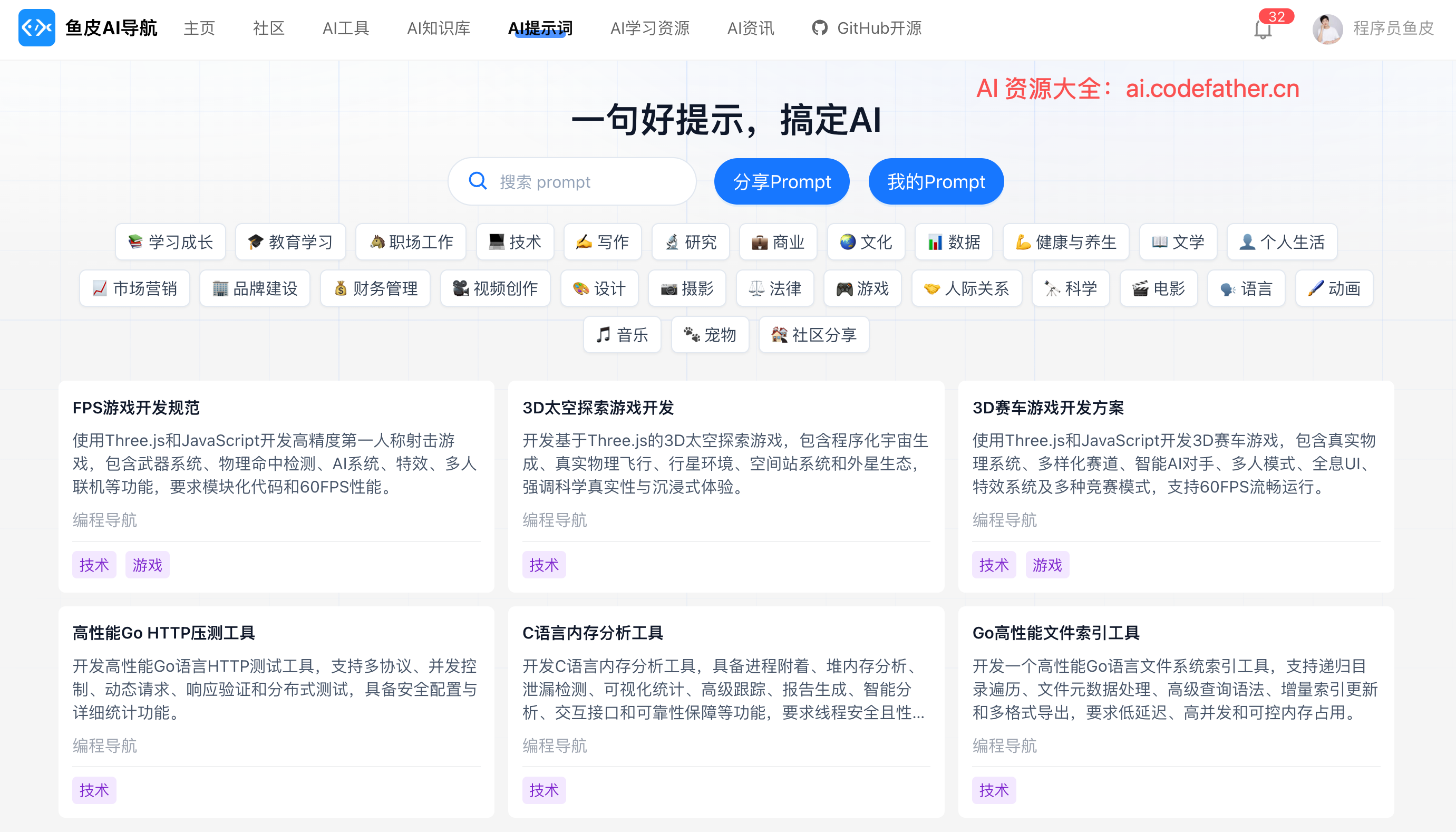The width and height of the screenshot is (1456, 832).
Task: Select the 游戏 category tag
Action: click(862, 288)
